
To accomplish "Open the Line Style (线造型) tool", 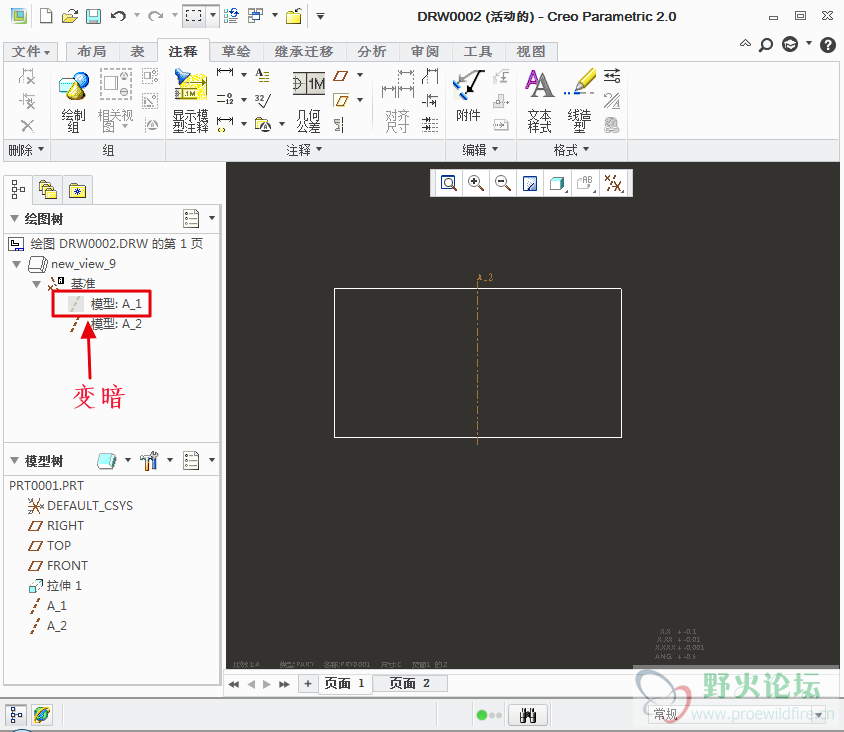I will pyautogui.click(x=580, y=101).
